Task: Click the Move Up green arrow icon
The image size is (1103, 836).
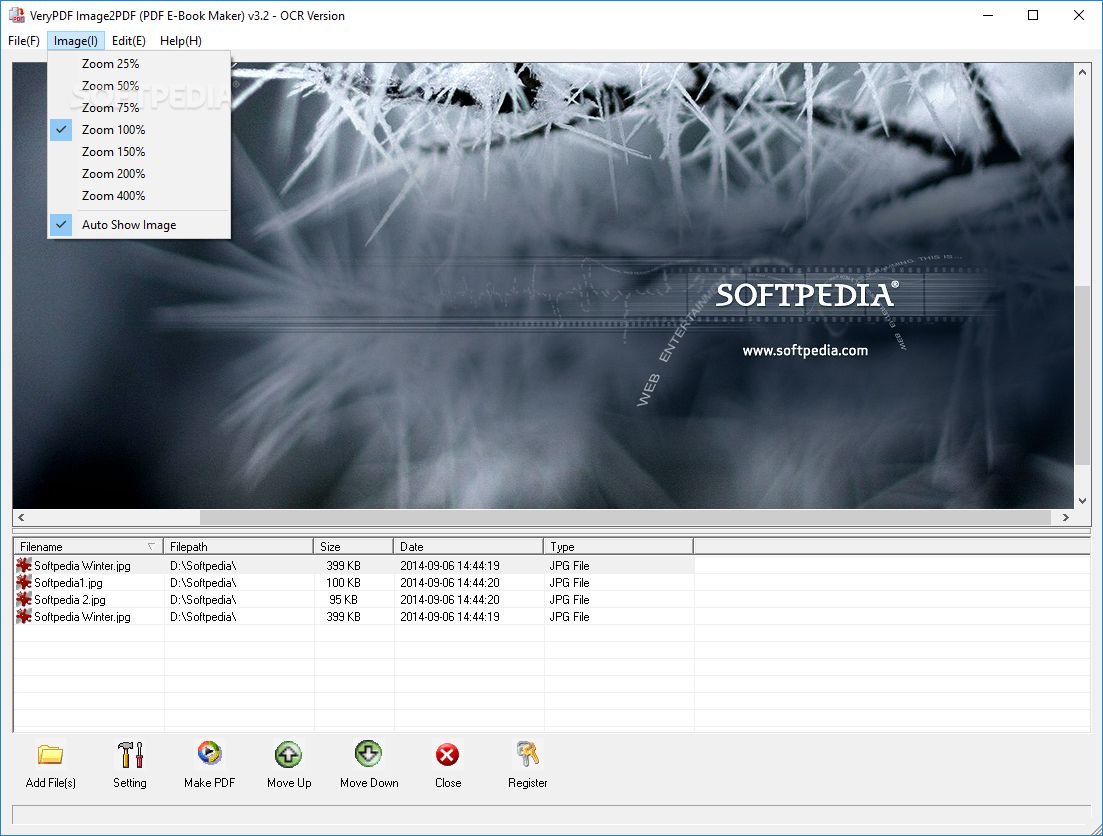Action: coord(288,754)
